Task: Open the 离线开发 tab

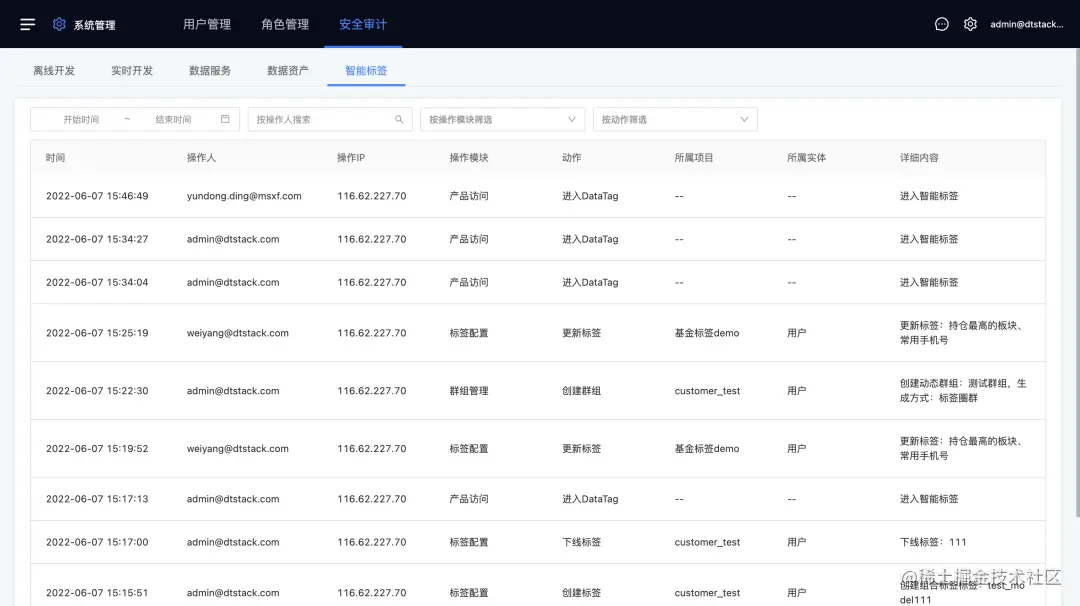Action: click(x=54, y=70)
